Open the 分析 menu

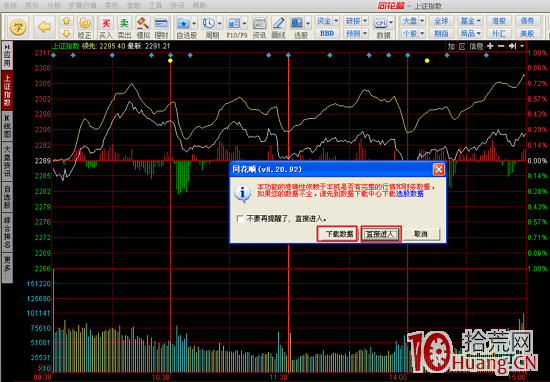pyautogui.click(x=53, y=6)
